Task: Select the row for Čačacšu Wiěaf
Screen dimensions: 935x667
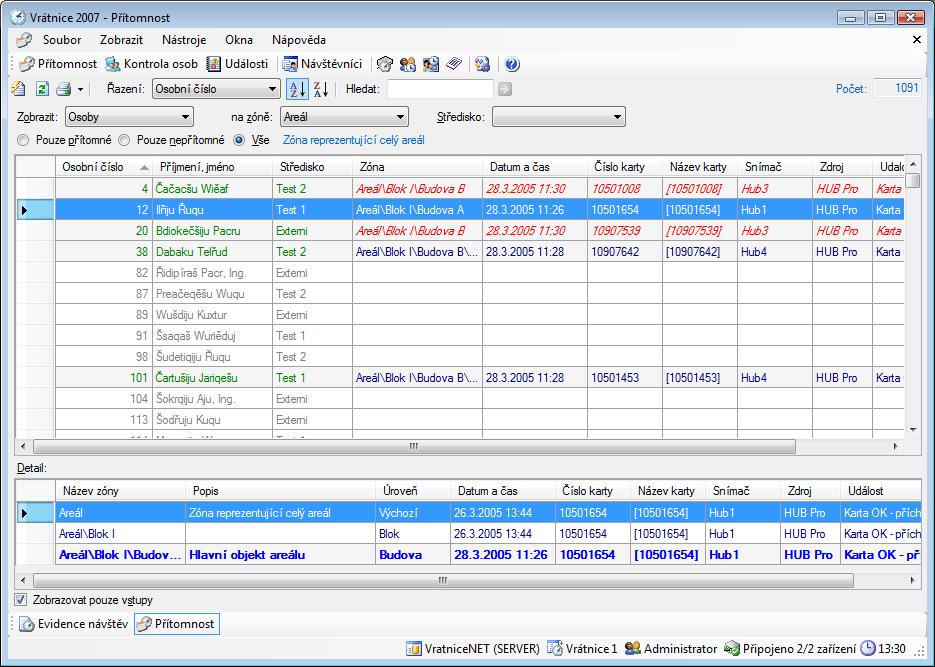Action: pos(460,189)
